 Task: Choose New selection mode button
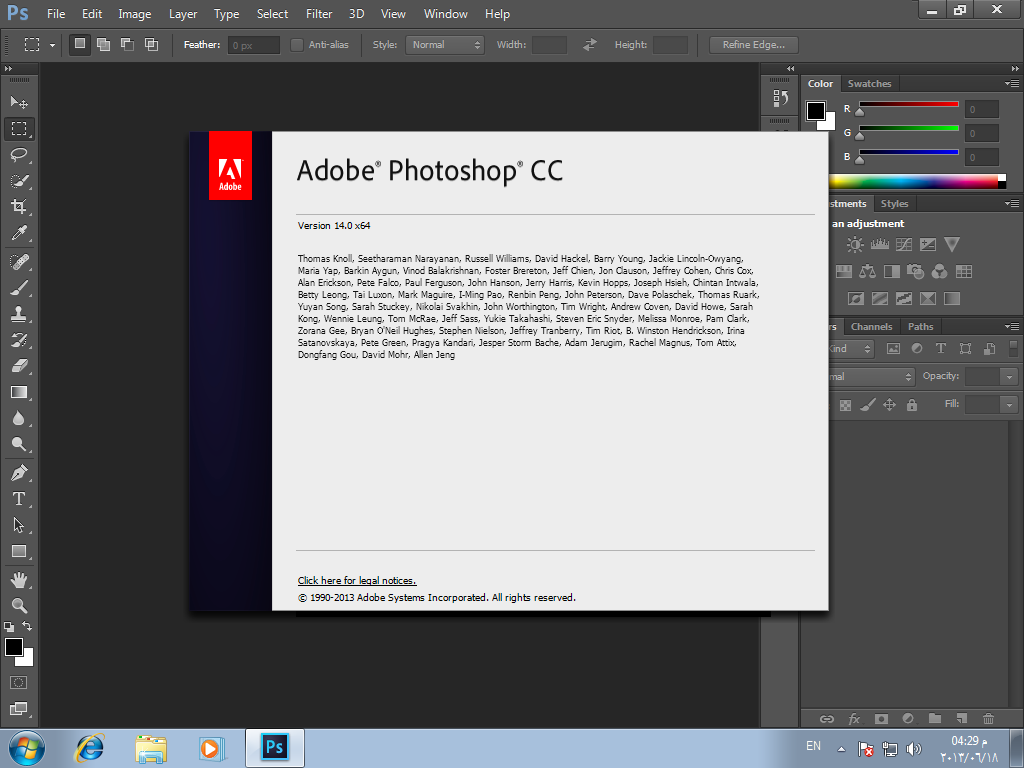(x=80, y=44)
